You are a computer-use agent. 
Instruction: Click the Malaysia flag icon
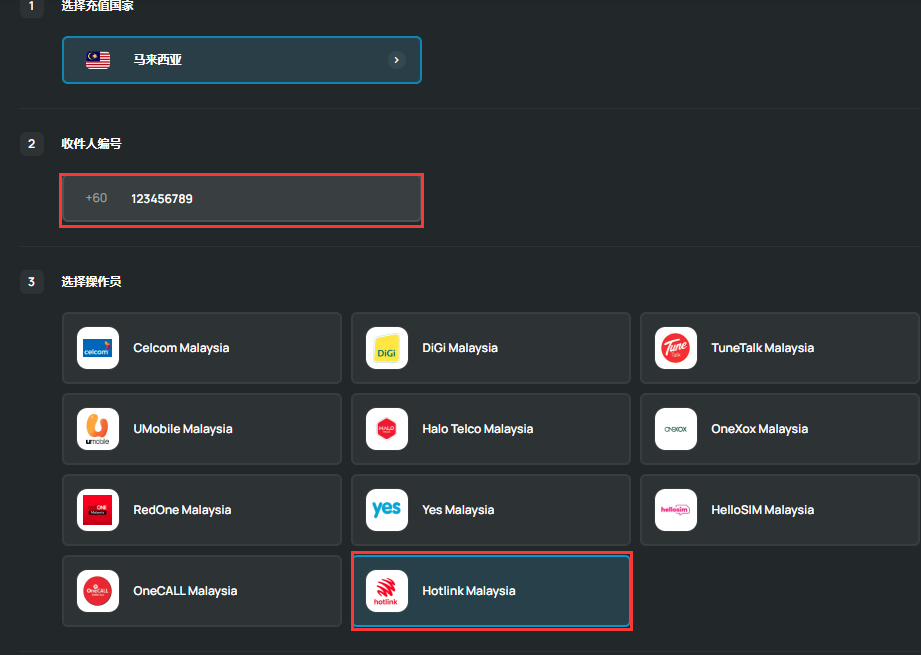click(98, 60)
